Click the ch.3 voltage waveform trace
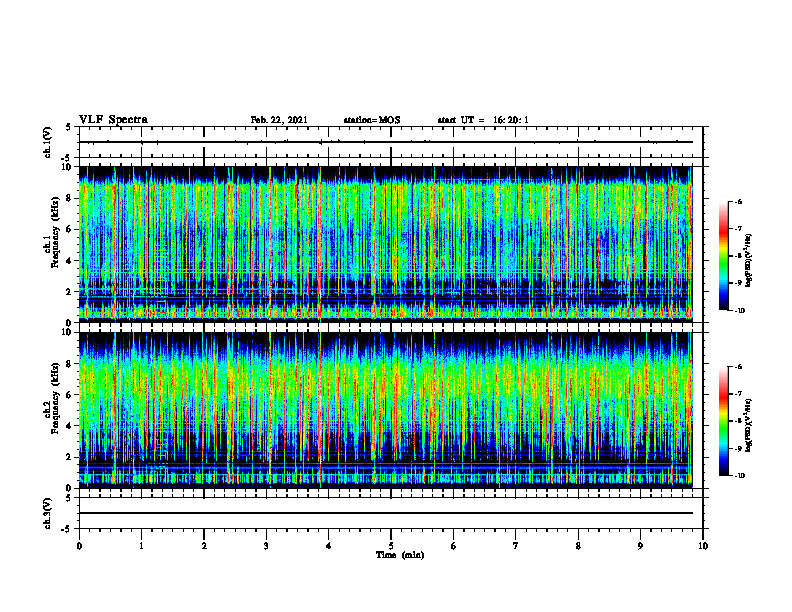 click(386, 513)
